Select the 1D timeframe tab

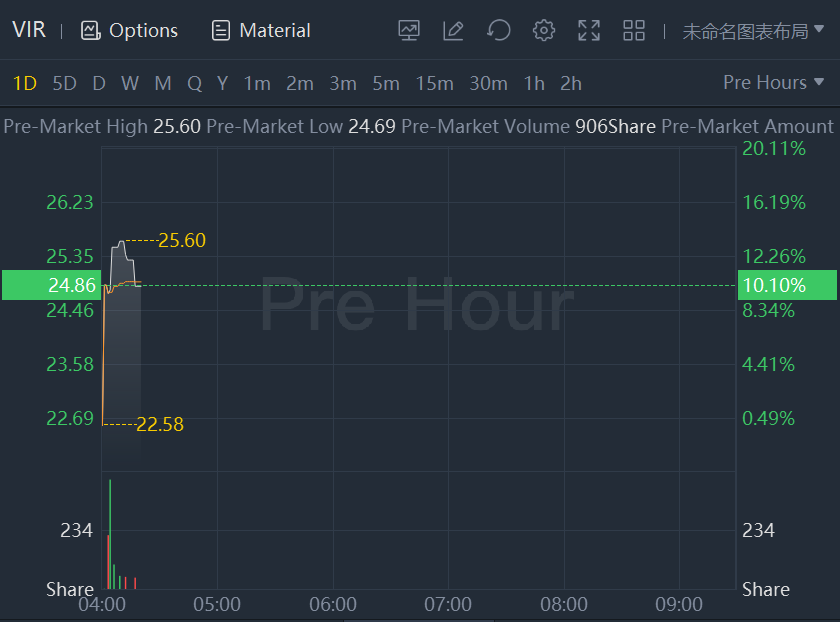(24, 83)
